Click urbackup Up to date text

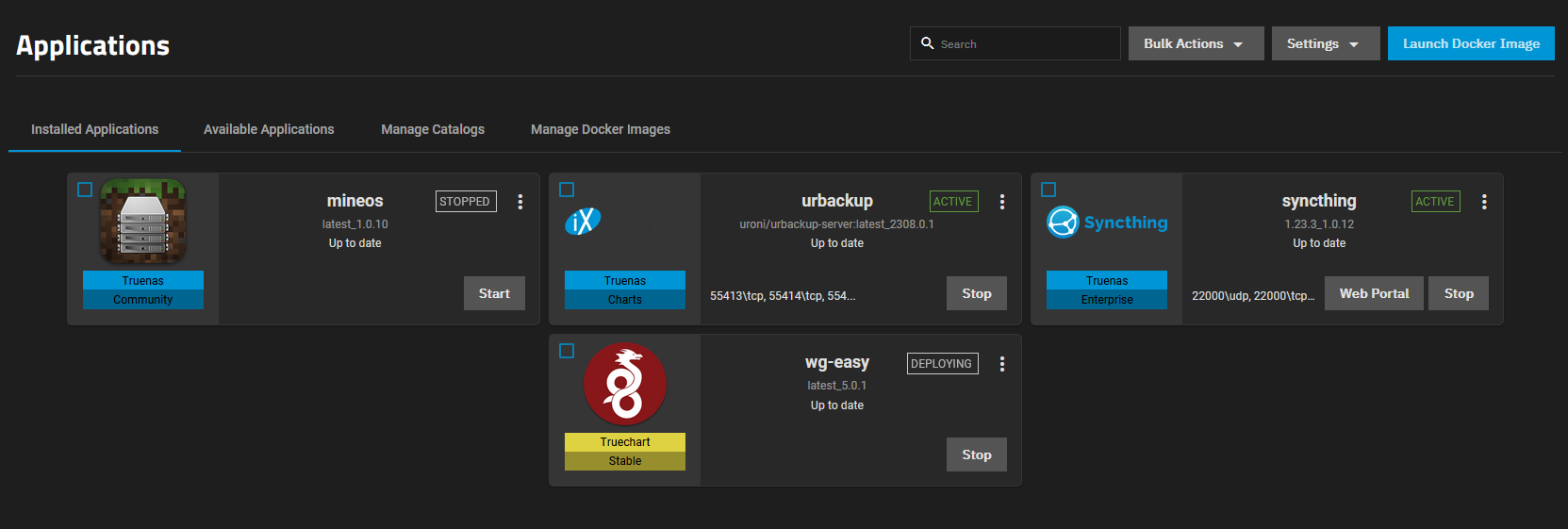tap(837, 243)
